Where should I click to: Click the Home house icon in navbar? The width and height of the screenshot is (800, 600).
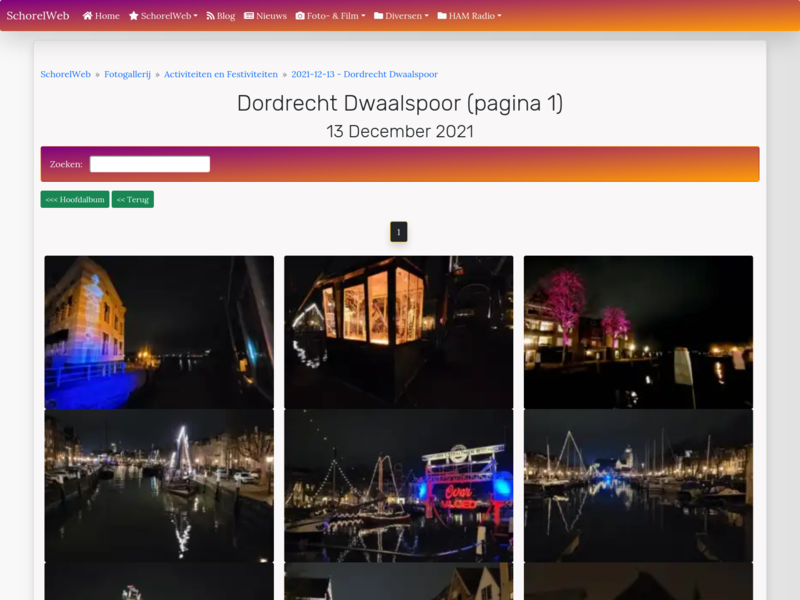click(x=88, y=16)
